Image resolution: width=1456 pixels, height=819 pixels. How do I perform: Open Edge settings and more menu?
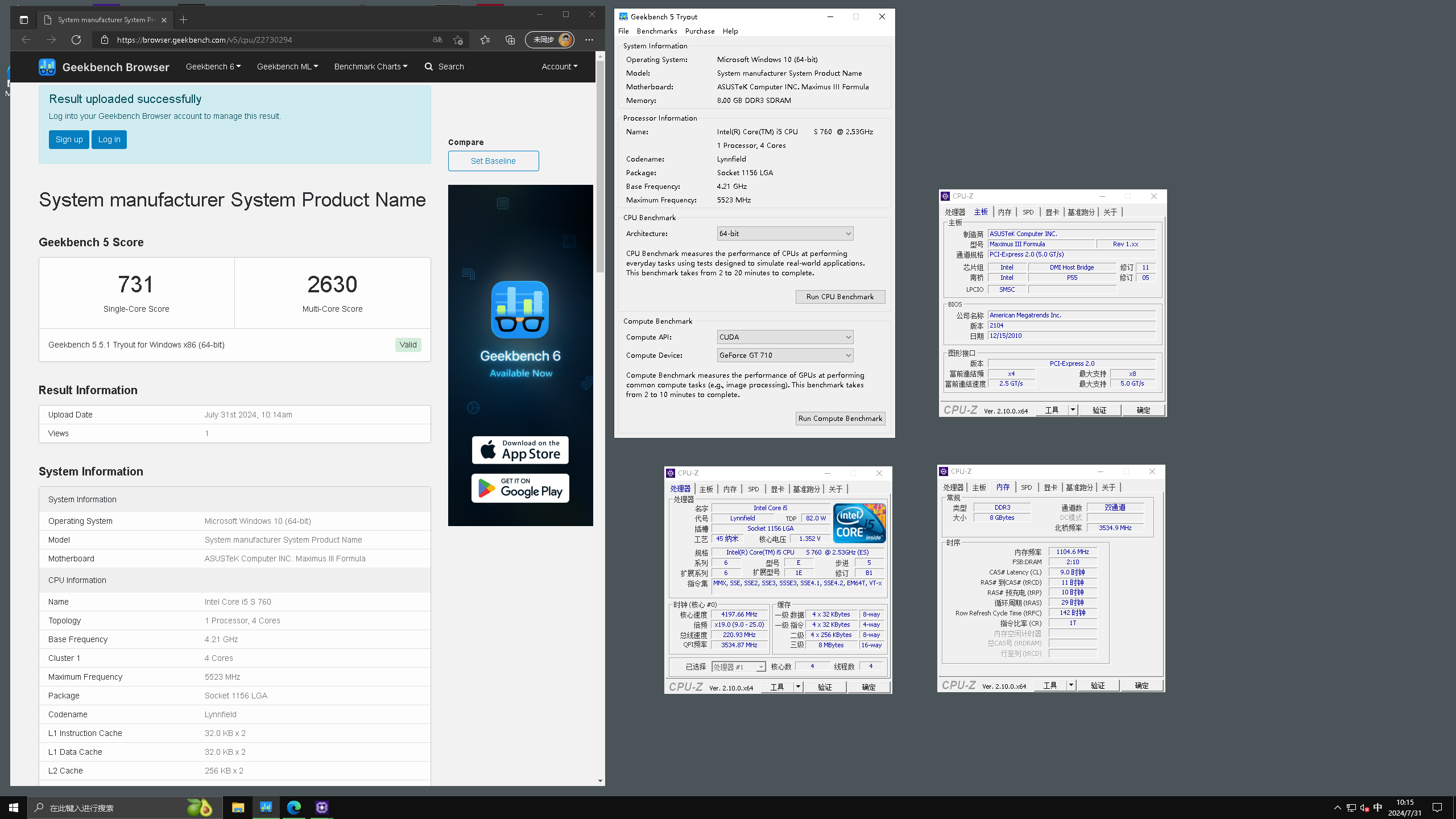[x=589, y=40]
